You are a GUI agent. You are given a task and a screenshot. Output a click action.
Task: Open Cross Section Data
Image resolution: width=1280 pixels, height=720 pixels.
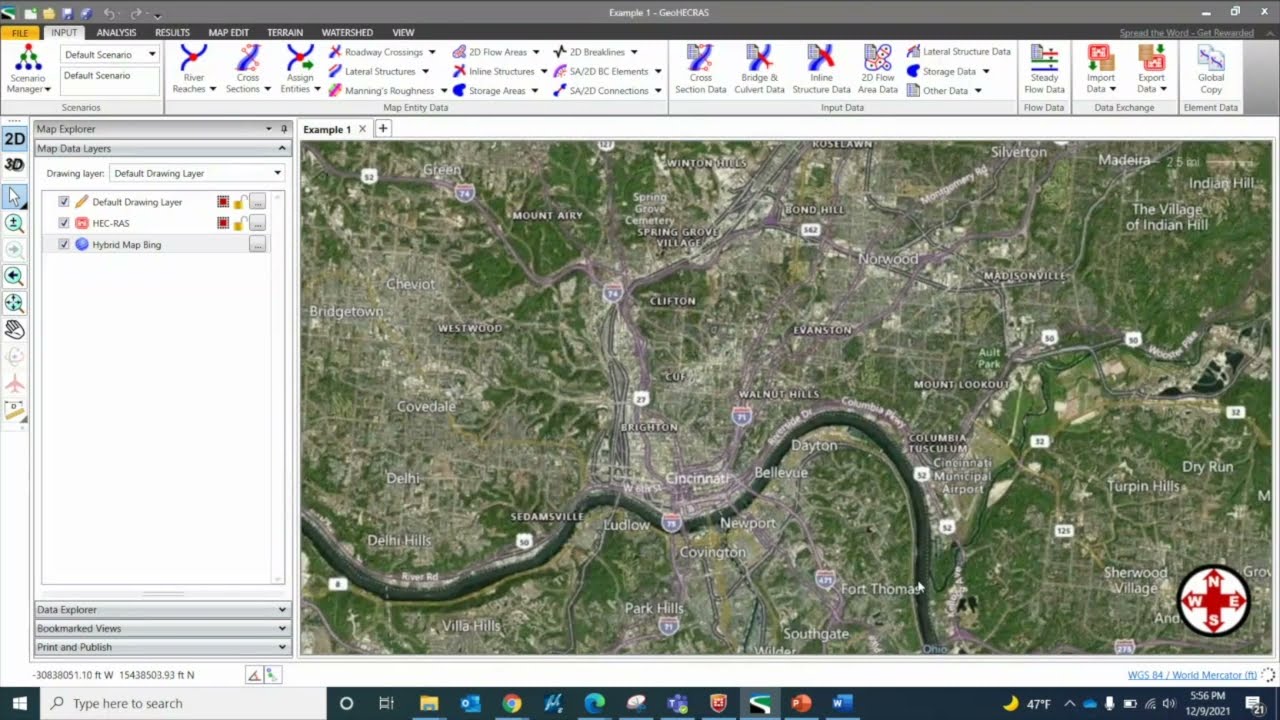tap(700, 68)
